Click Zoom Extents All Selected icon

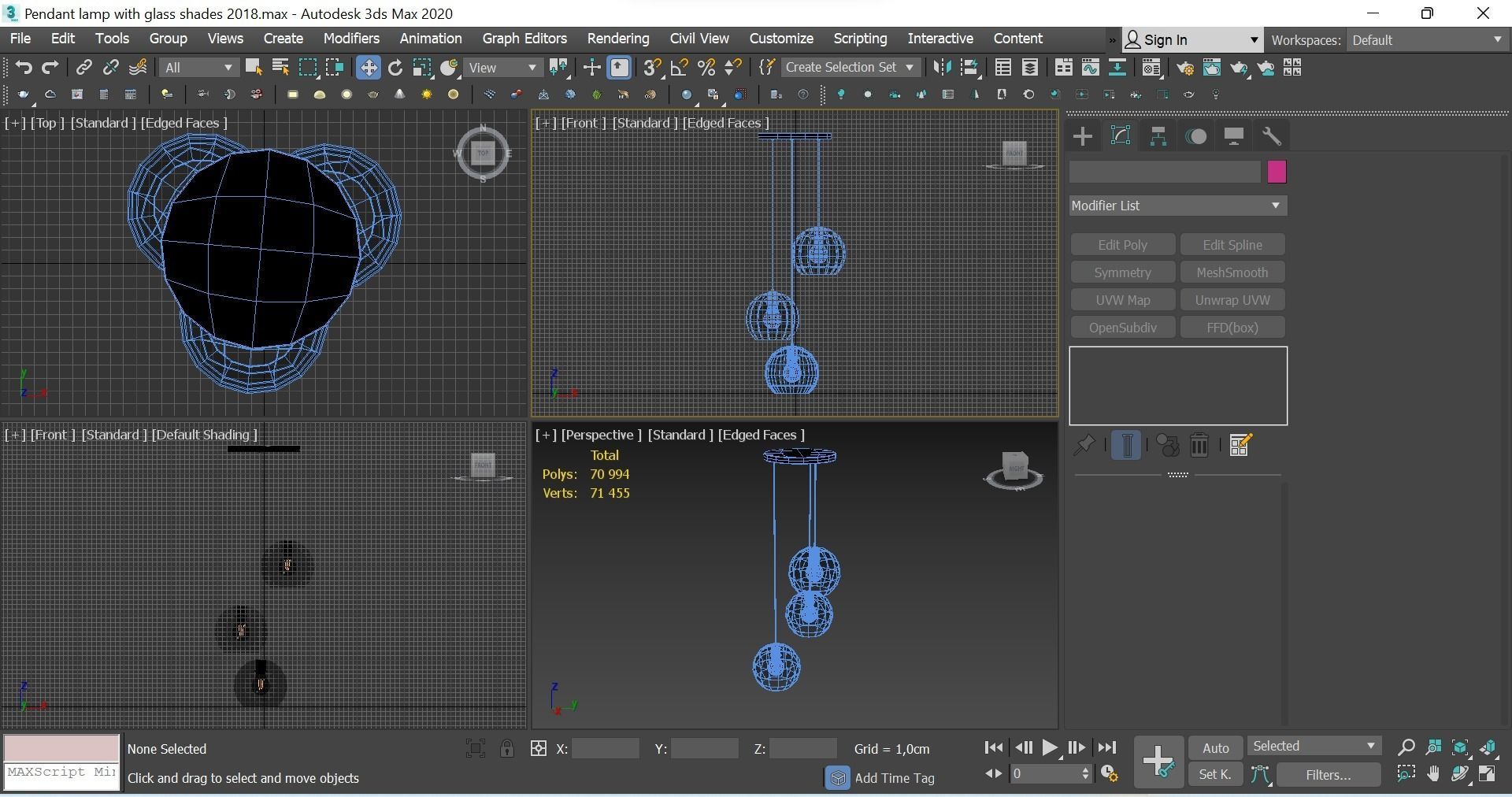click(1488, 747)
